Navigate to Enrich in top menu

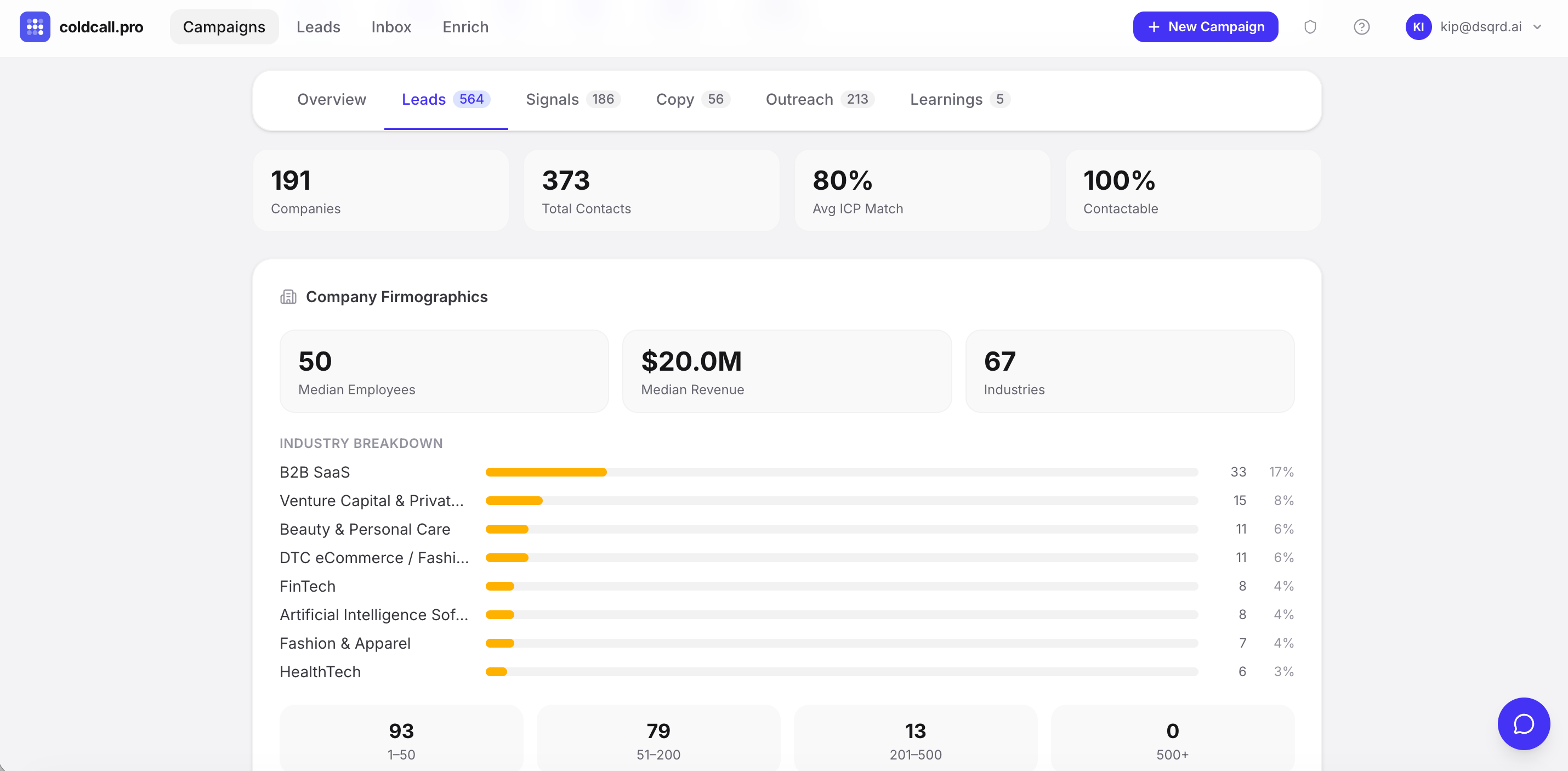coord(465,27)
